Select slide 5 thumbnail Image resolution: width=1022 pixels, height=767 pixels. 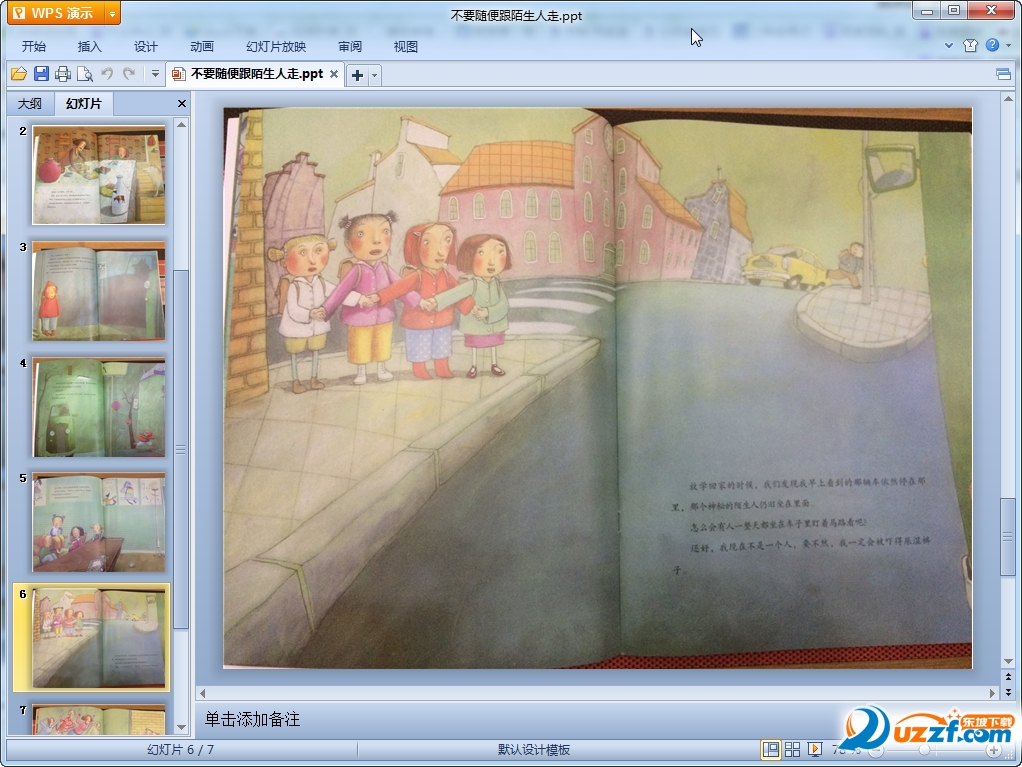[99, 523]
